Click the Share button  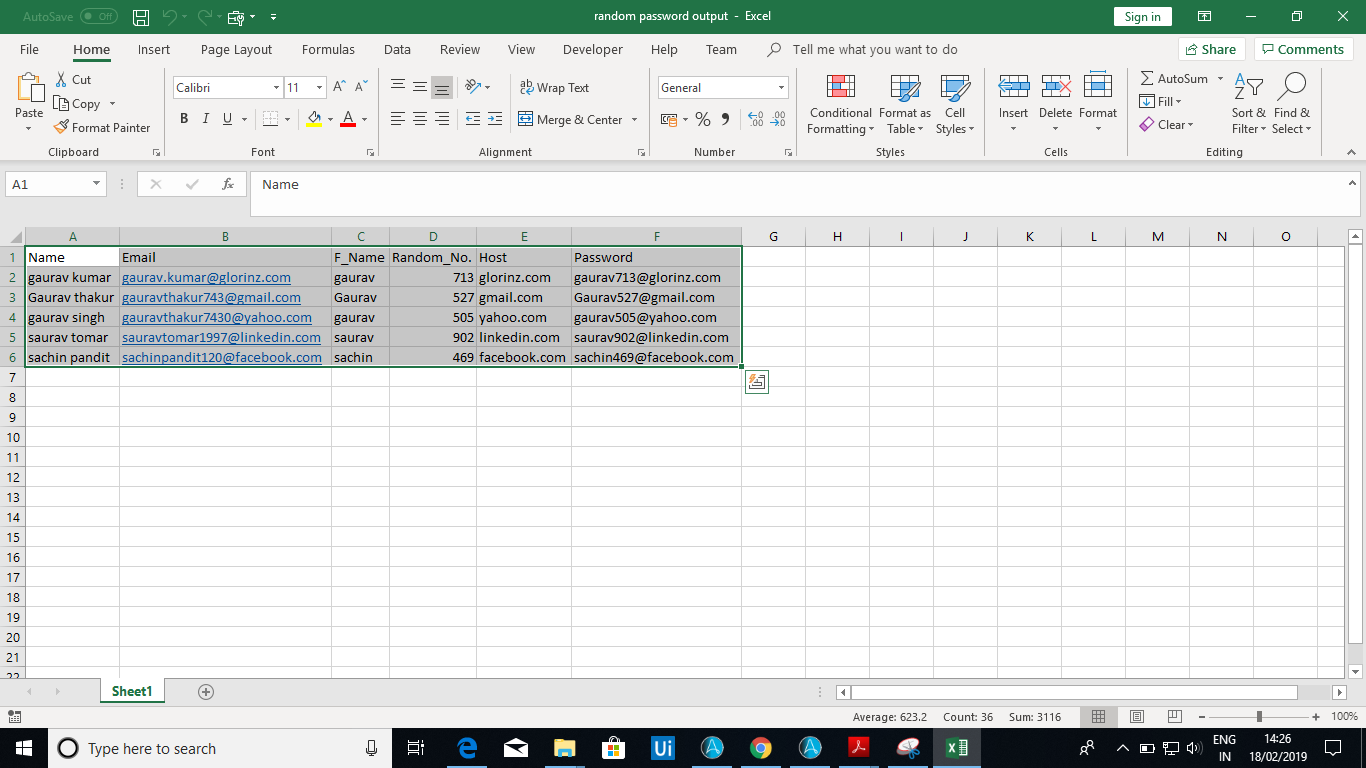click(1210, 49)
